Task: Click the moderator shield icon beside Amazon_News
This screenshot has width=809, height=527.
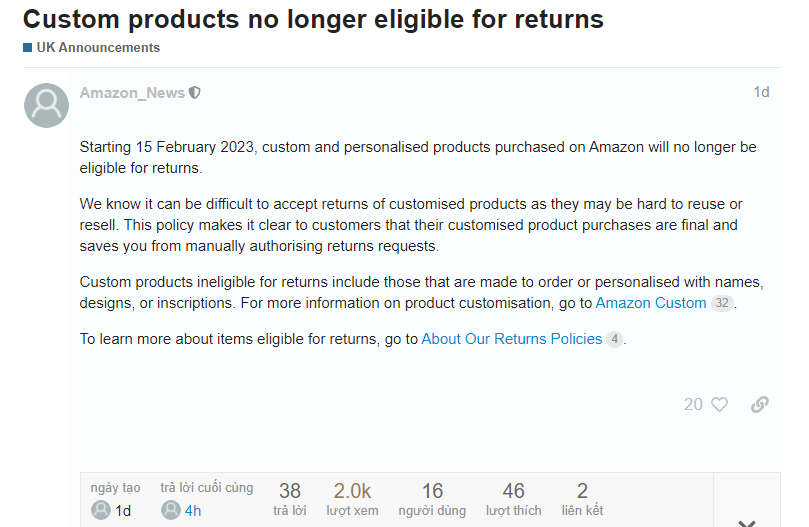Action: click(195, 93)
